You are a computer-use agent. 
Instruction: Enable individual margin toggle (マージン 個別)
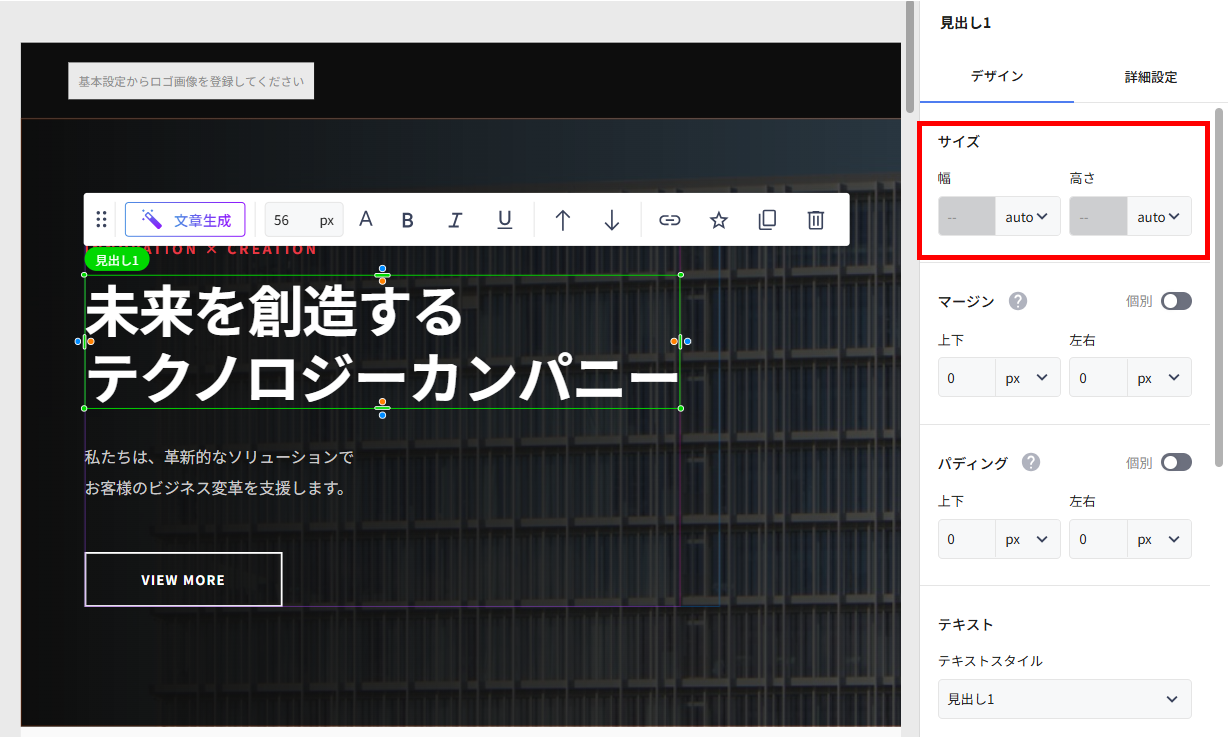[x=1176, y=301]
